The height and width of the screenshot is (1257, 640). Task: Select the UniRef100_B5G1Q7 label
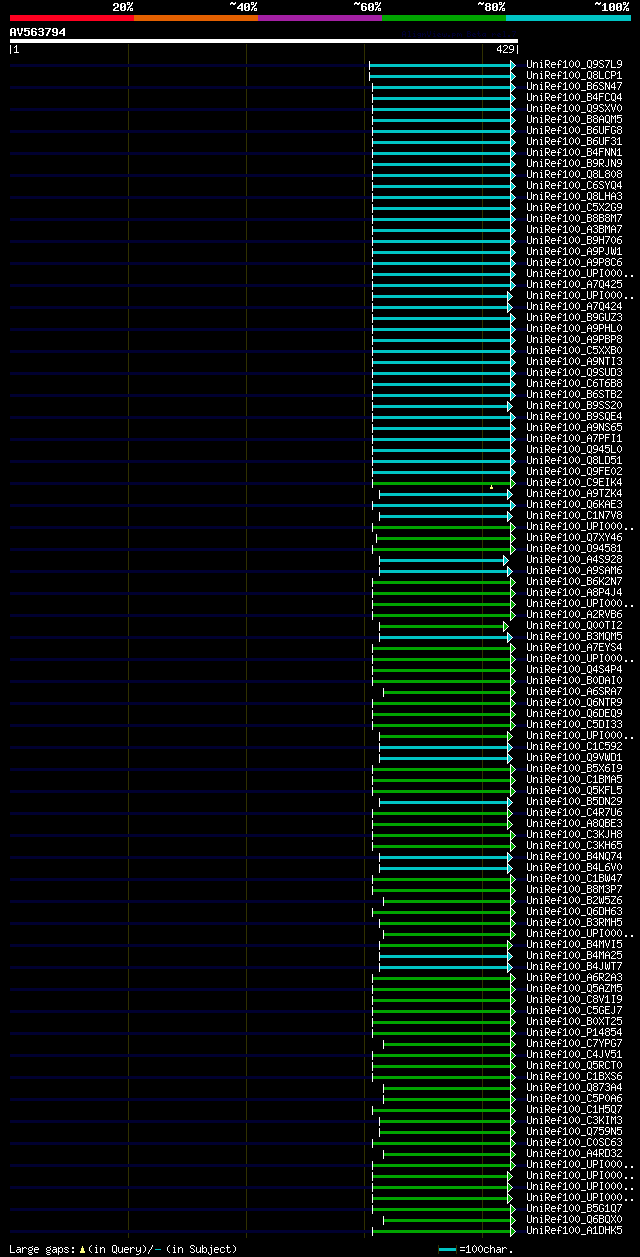click(574, 1208)
